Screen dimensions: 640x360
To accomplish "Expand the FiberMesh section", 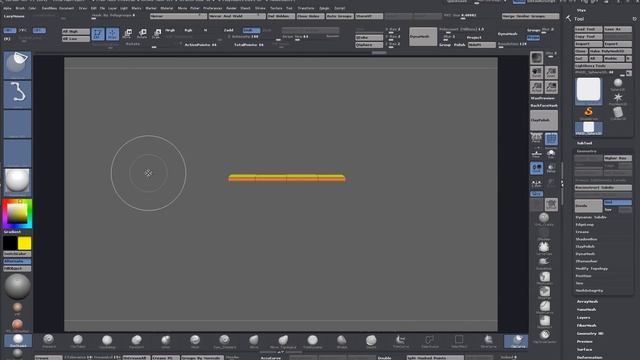I will coord(586,325).
